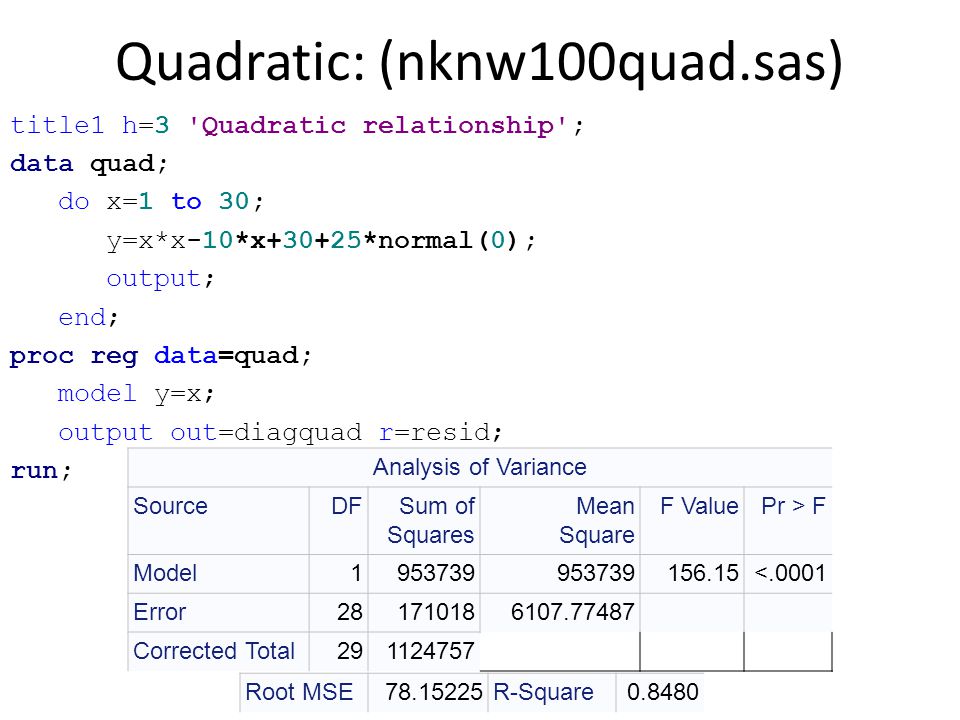
Task: Click the 'Source' column header
Action: 171,506
